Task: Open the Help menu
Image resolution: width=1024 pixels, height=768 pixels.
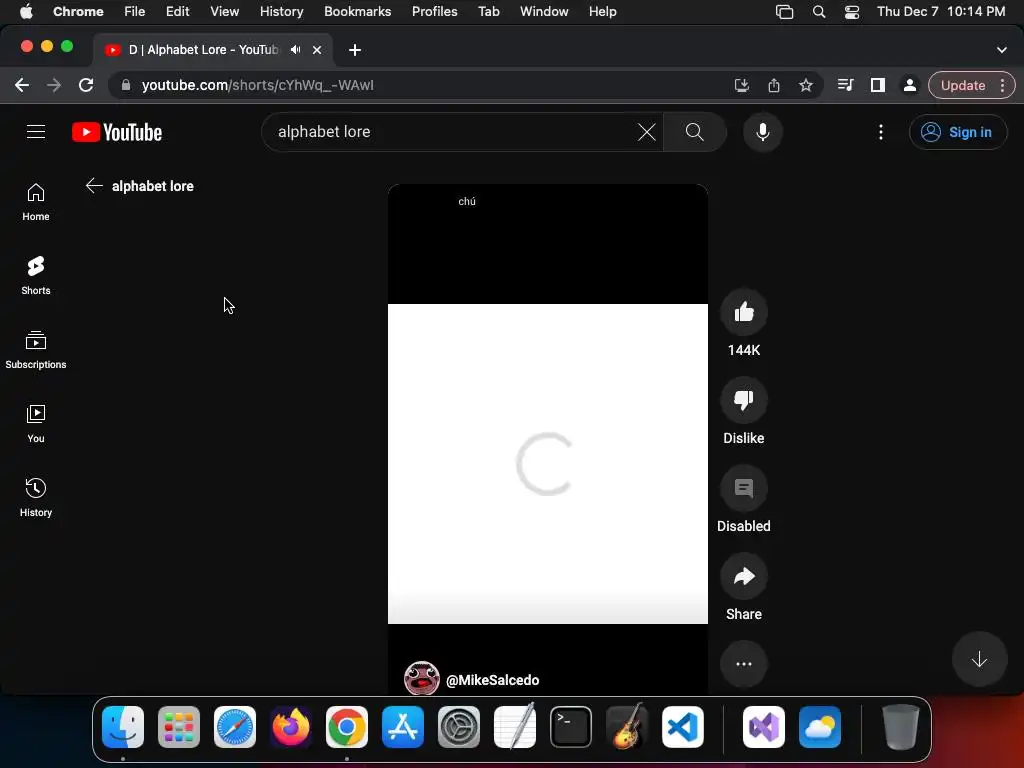Action: (602, 12)
